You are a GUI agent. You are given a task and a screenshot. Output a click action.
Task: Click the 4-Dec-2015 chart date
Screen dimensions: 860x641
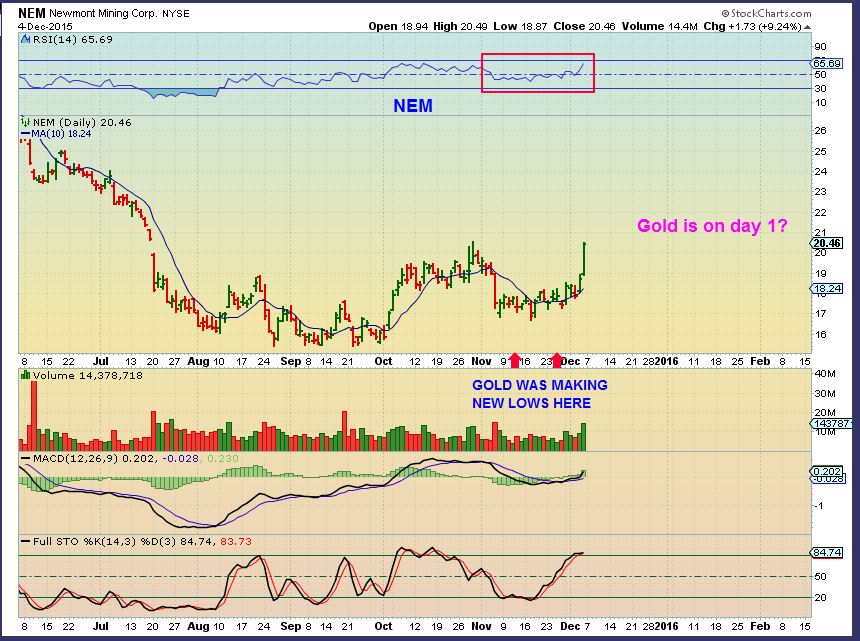click(45, 26)
